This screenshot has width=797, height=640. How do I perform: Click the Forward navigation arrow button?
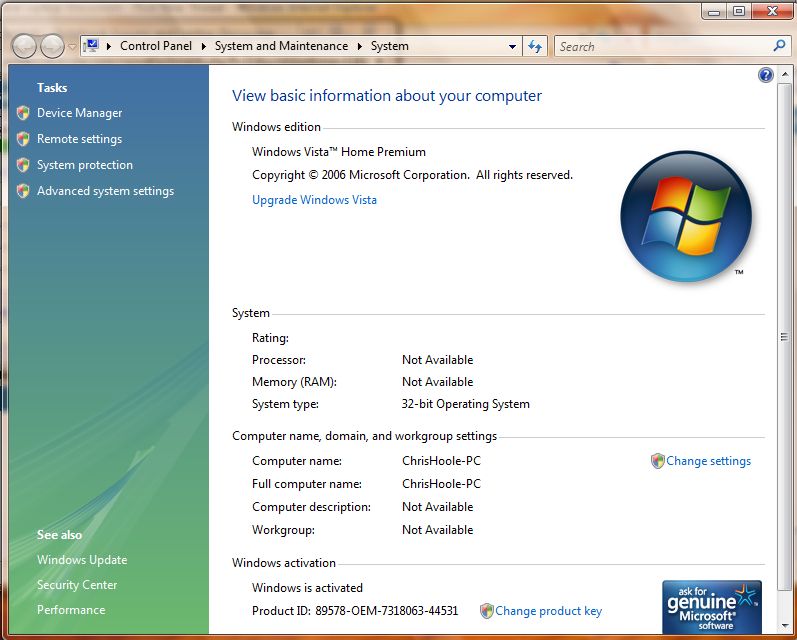pos(52,46)
